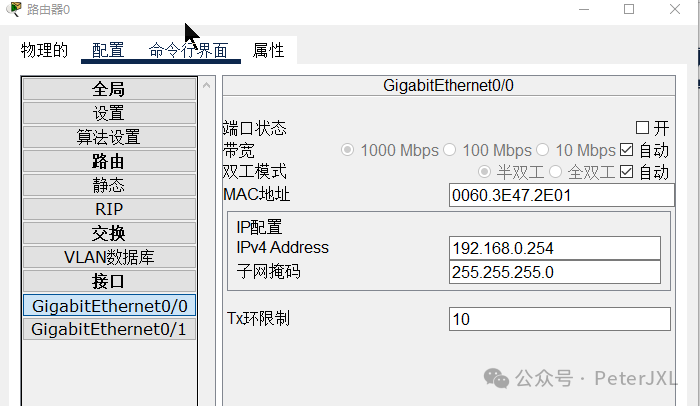Screen dimensions: 700x406
Task: Switch to the 物理的 tab
Action: [44, 50]
